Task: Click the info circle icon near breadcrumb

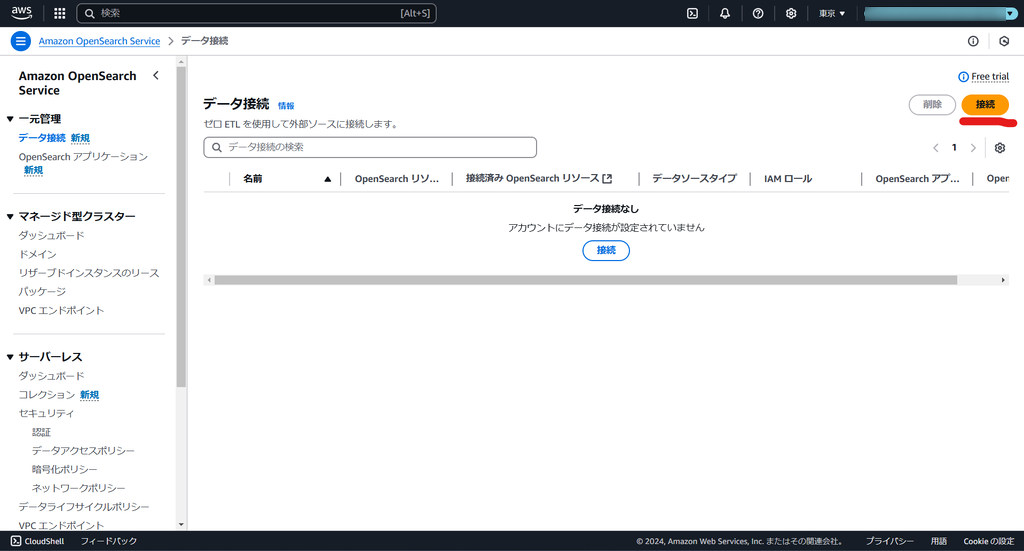Action: (973, 41)
